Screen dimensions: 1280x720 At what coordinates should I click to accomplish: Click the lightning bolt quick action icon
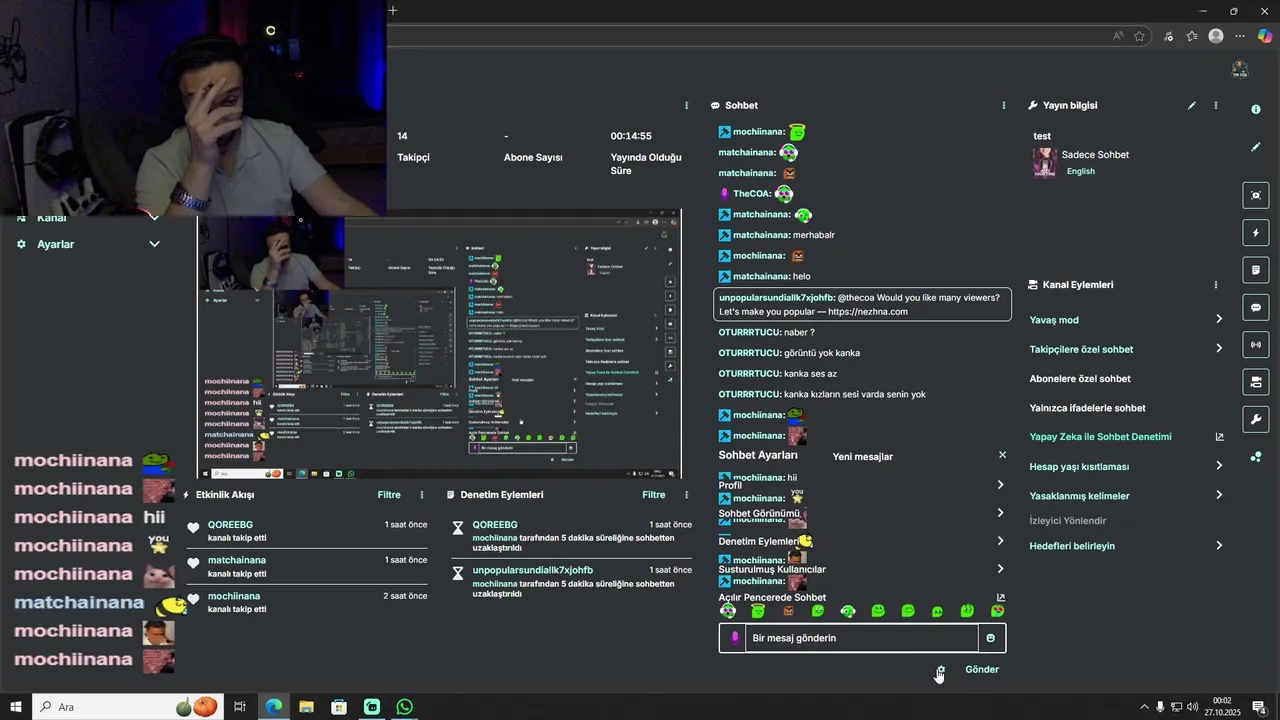coord(1256,233)
